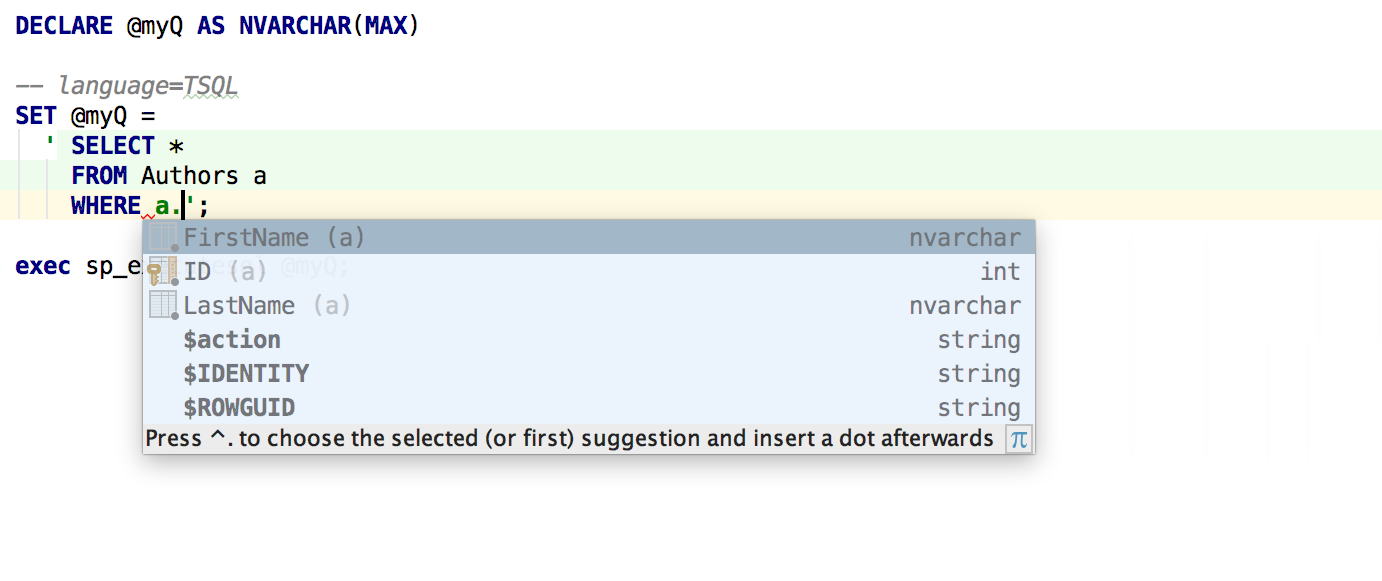Image resolution: width=1382 pixels, height=581 pixels.
Task: Click the SELECT keyword in the string
Action: [x=113, y=146]
